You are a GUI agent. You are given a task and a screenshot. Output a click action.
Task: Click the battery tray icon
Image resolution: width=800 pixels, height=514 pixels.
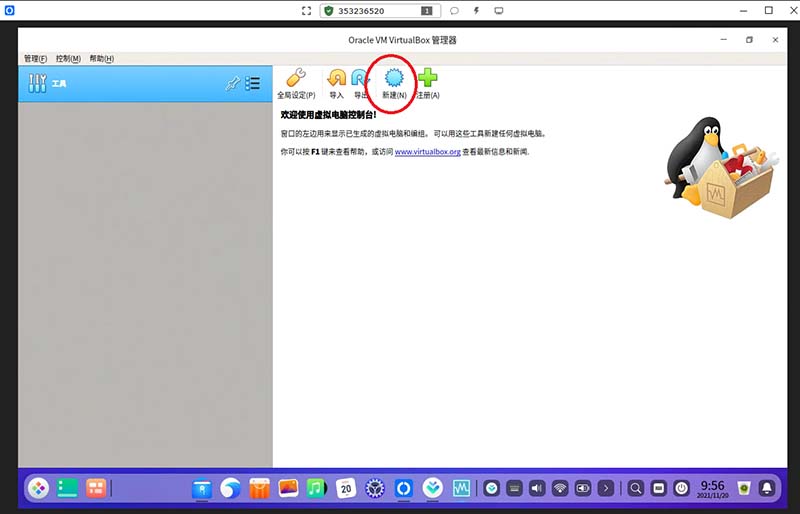tap(583, 488)
